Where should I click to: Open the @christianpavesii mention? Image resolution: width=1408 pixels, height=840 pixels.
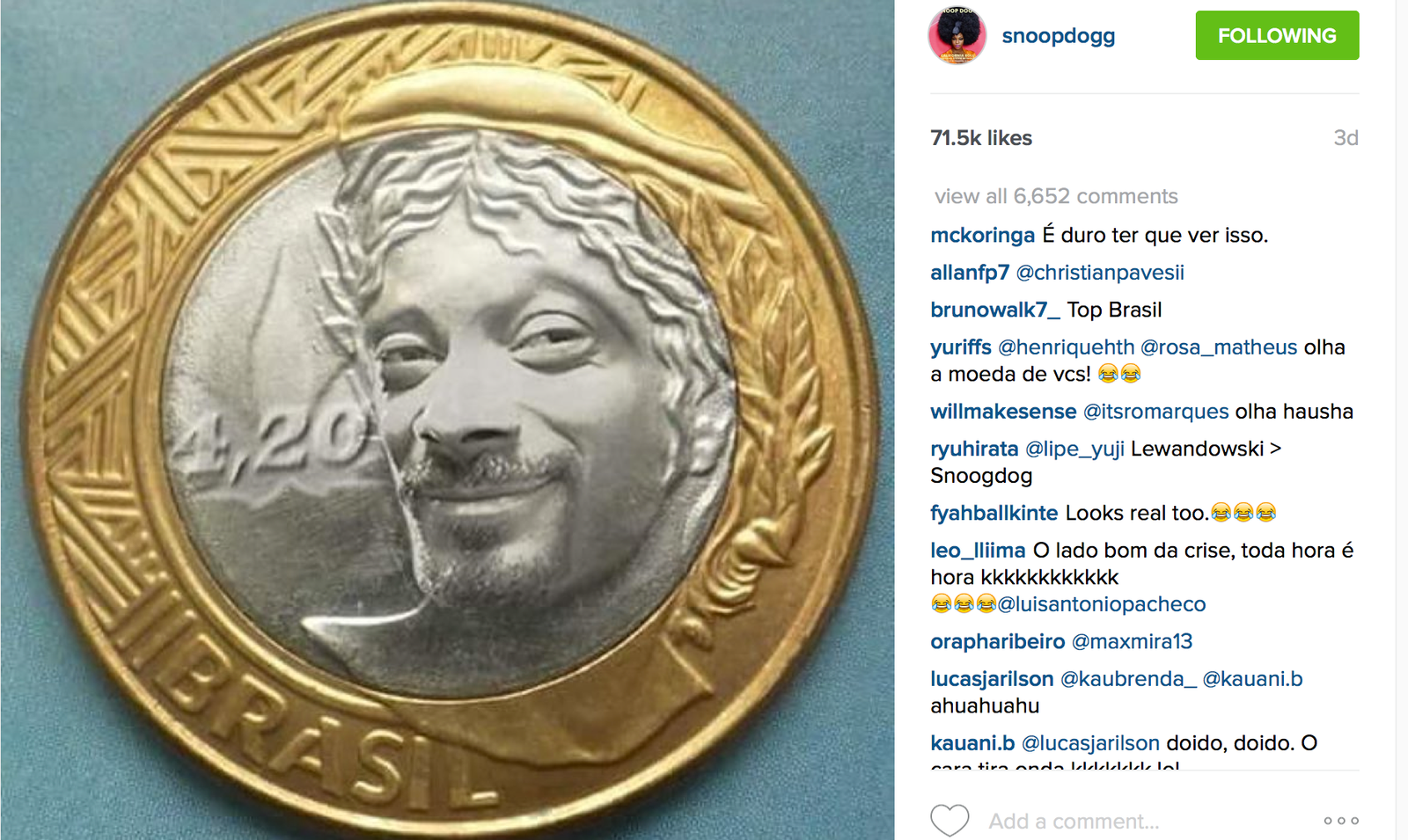tap(1100, 273)
